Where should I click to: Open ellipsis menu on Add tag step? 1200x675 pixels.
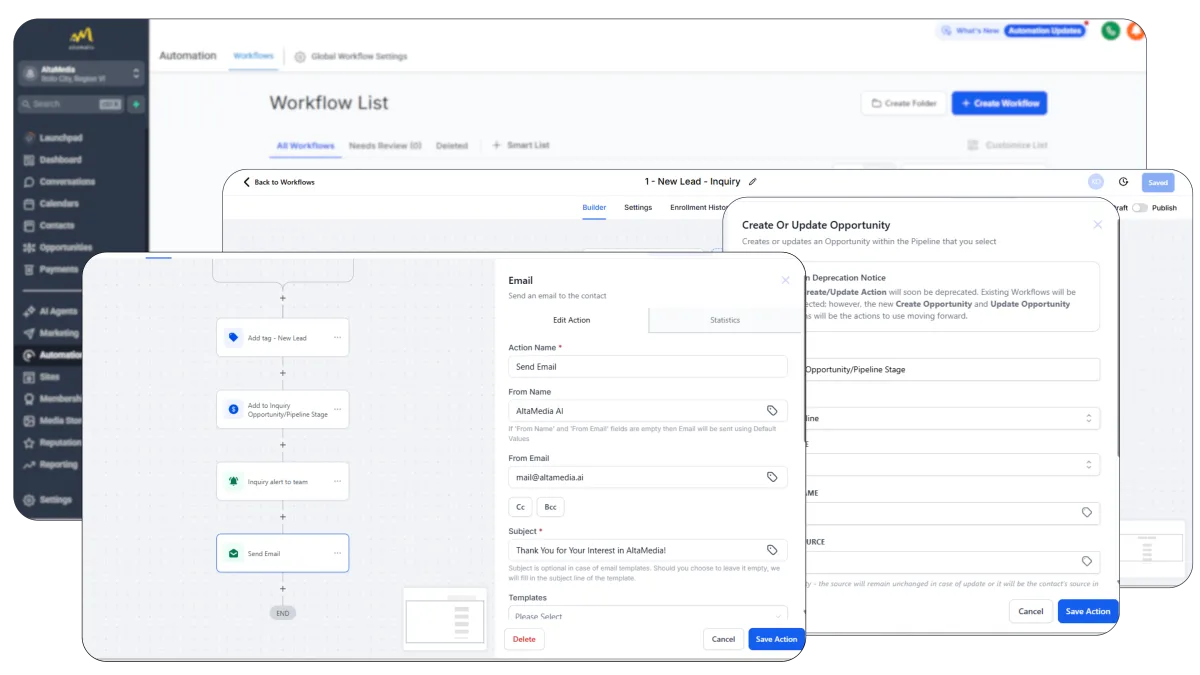click(x=337, y=338)
